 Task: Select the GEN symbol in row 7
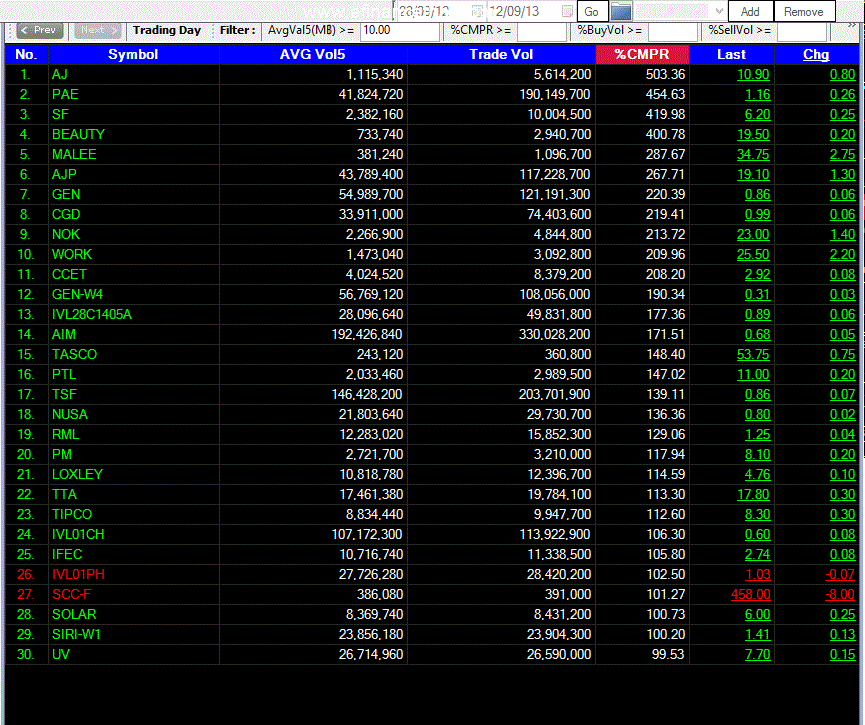66,195
